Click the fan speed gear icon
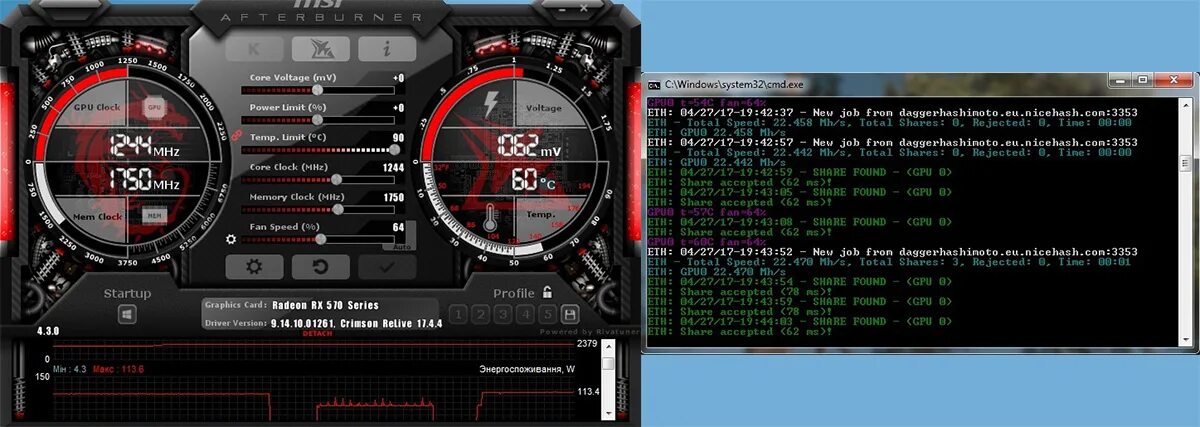The width and height of the screenshot is (1200, 427). 231,239
